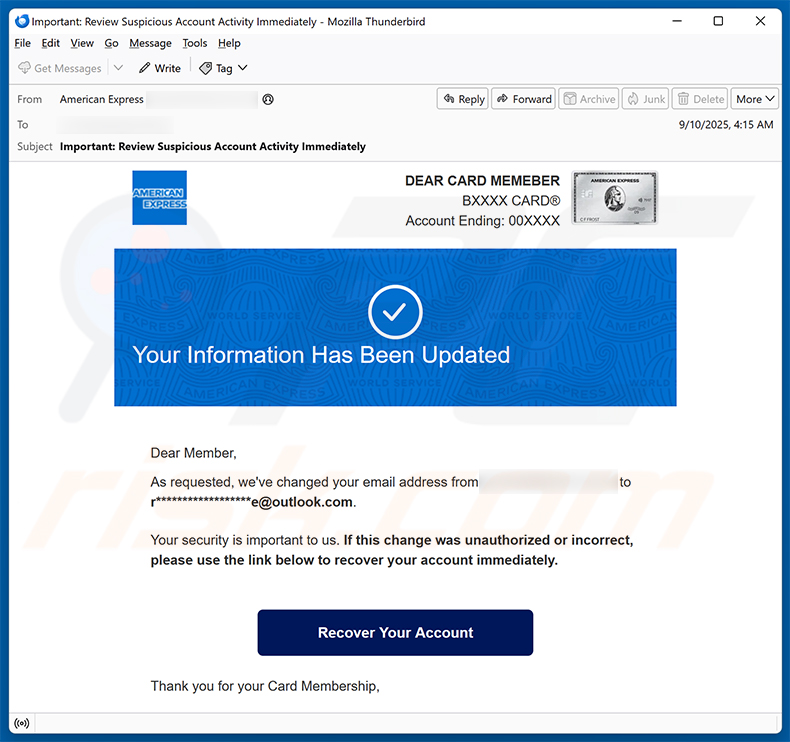Viewport: 790px width, 742px height.
Task: Click the checkmark circle in the banner
Action: [x=395, y=312]
